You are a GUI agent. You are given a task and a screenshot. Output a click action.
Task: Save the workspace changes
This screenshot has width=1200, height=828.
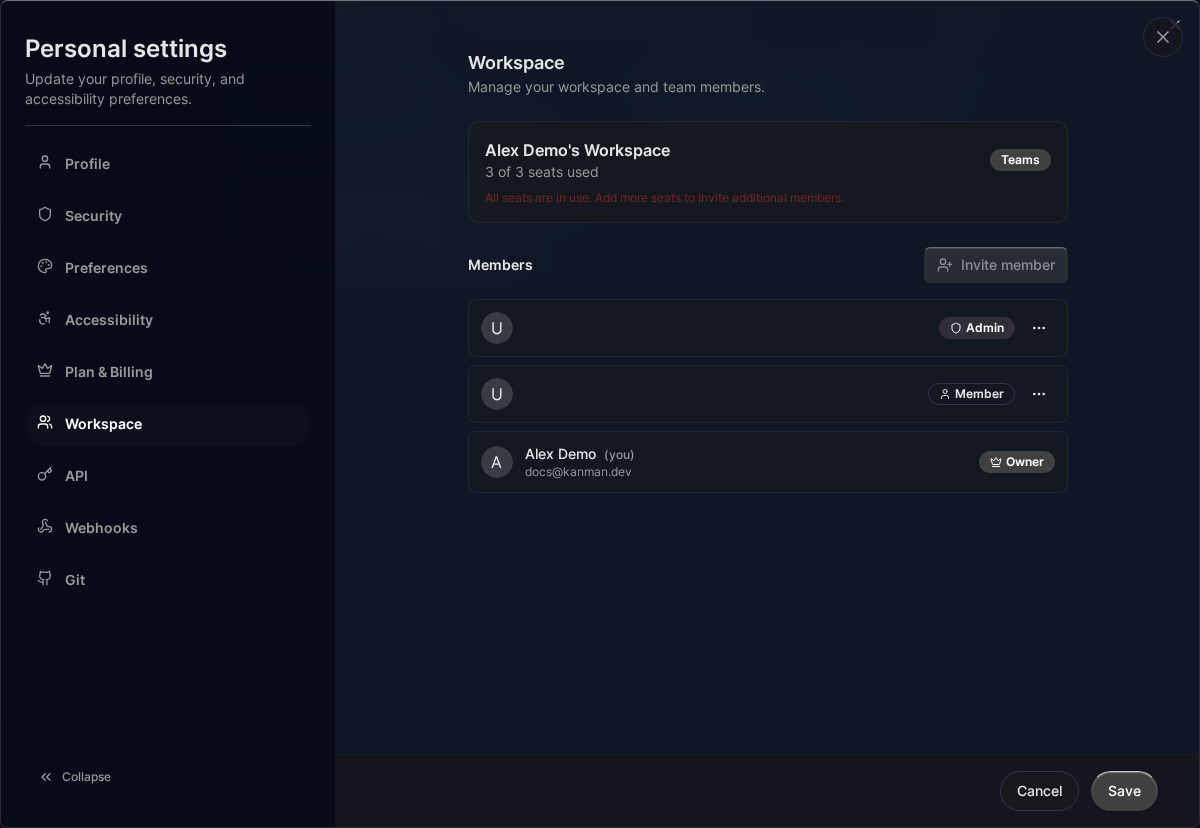tap(1124, 791)
